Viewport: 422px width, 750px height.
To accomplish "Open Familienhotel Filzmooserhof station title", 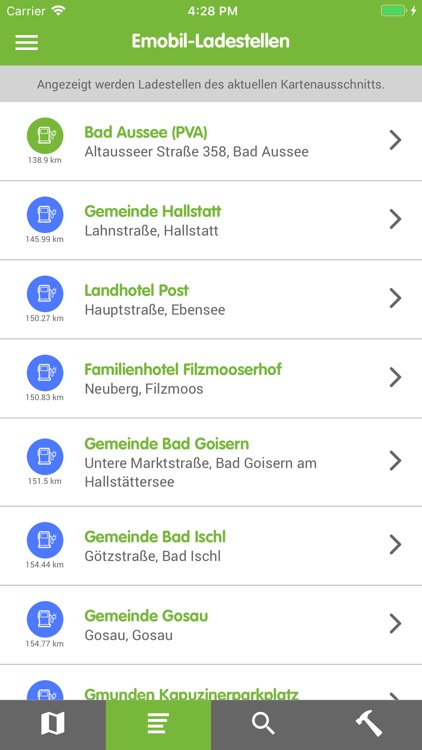I will coord(183,369).
